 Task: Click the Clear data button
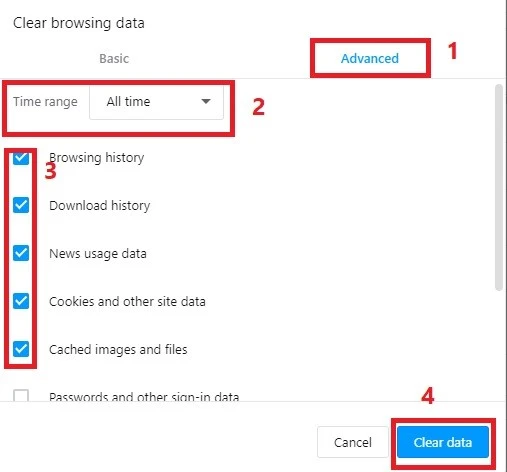click(443, 442)
